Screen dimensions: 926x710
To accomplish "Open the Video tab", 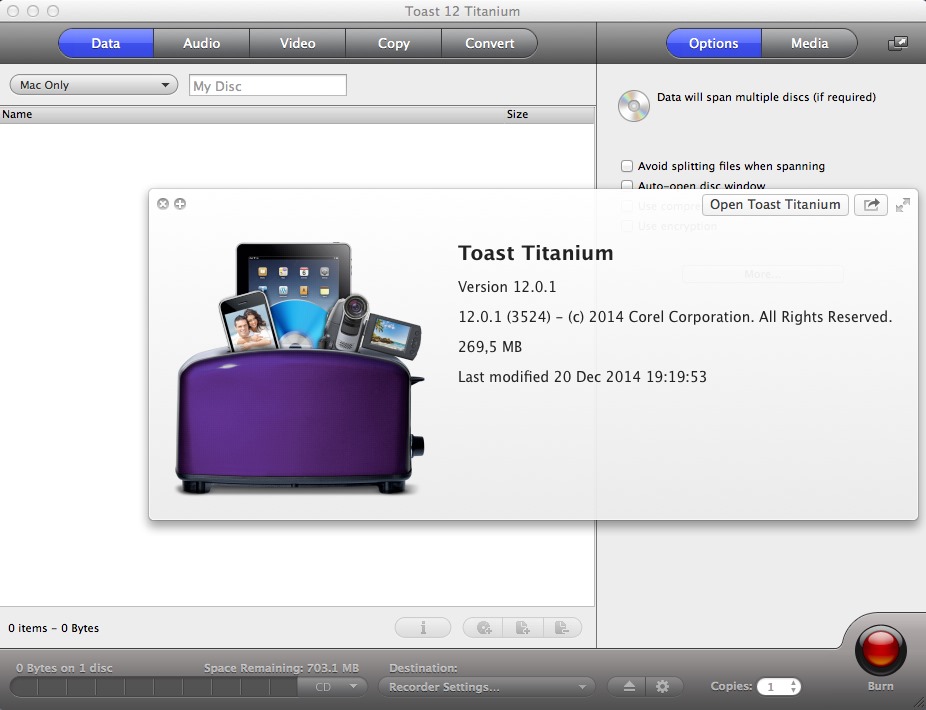I will click(297, 43).
